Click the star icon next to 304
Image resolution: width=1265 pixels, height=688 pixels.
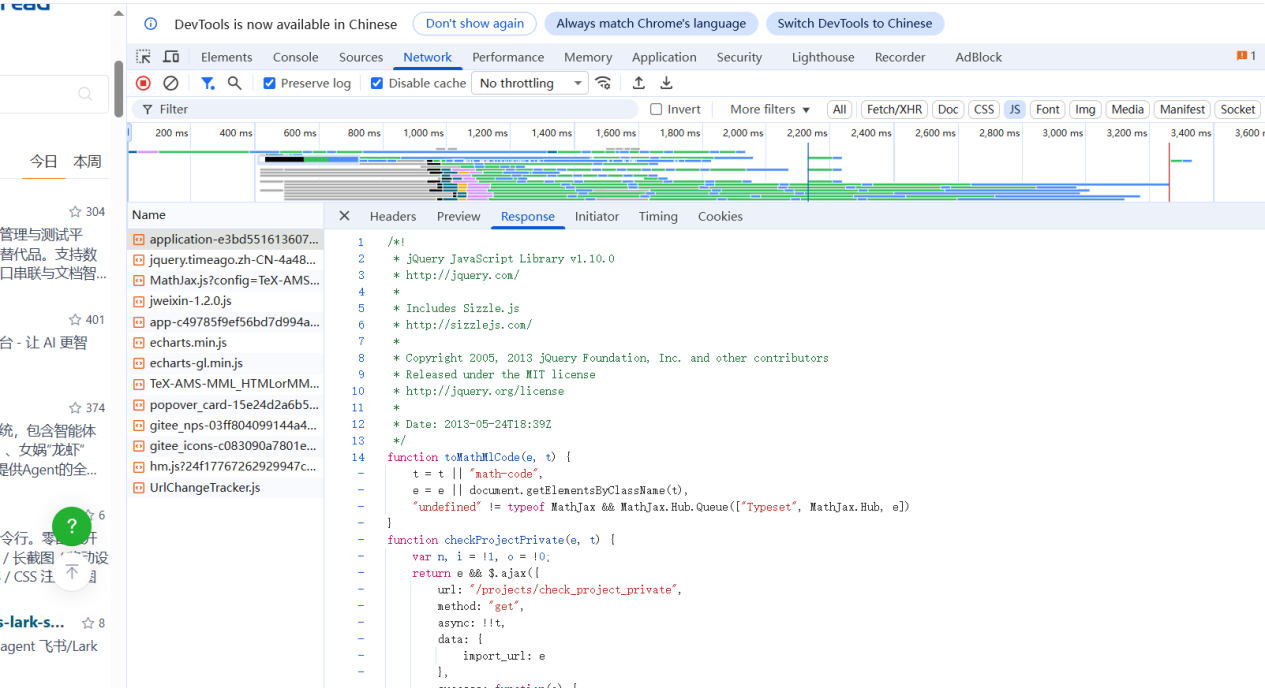[75, 212]
